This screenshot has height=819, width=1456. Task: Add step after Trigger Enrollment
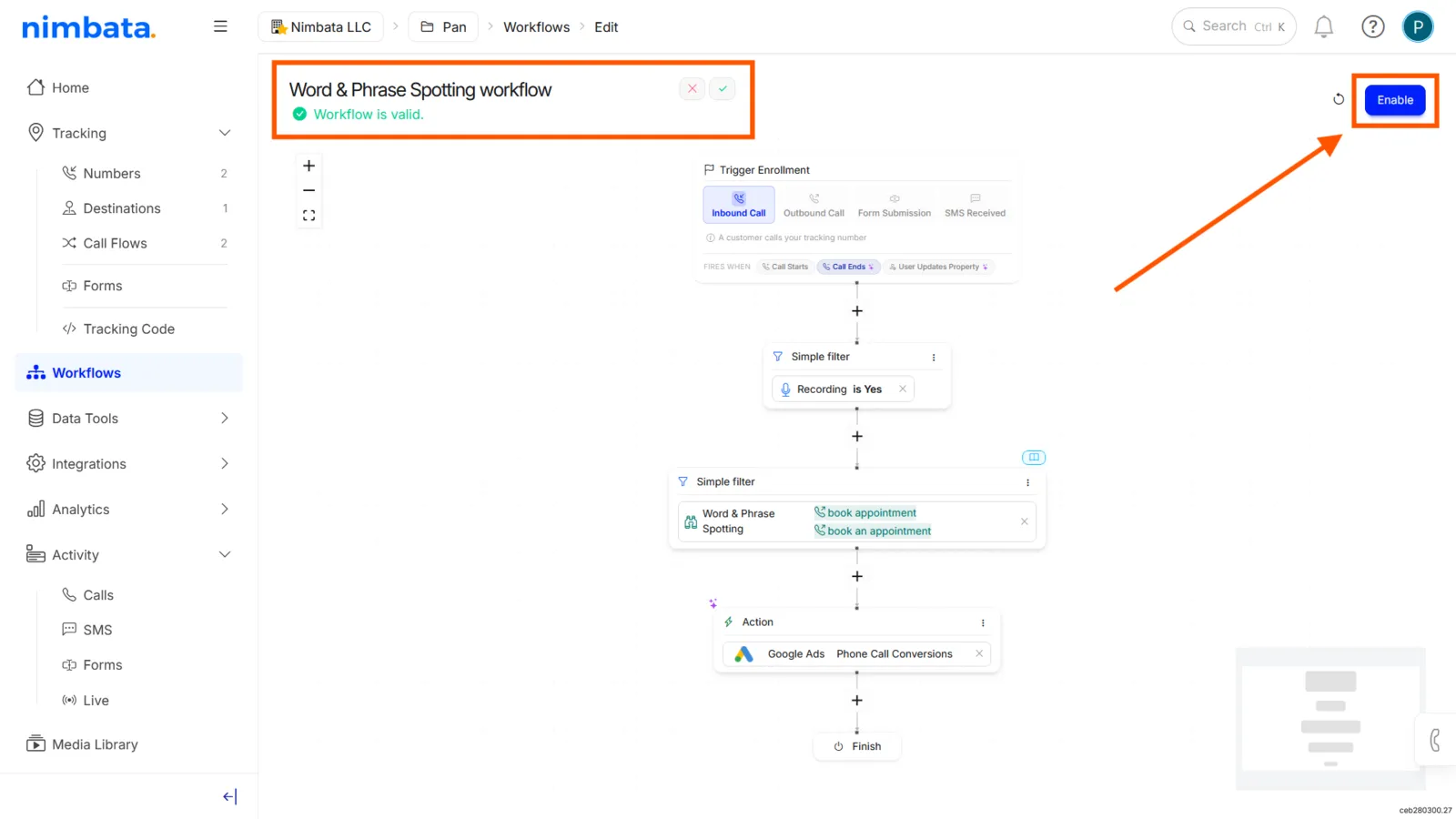point(857,311)
